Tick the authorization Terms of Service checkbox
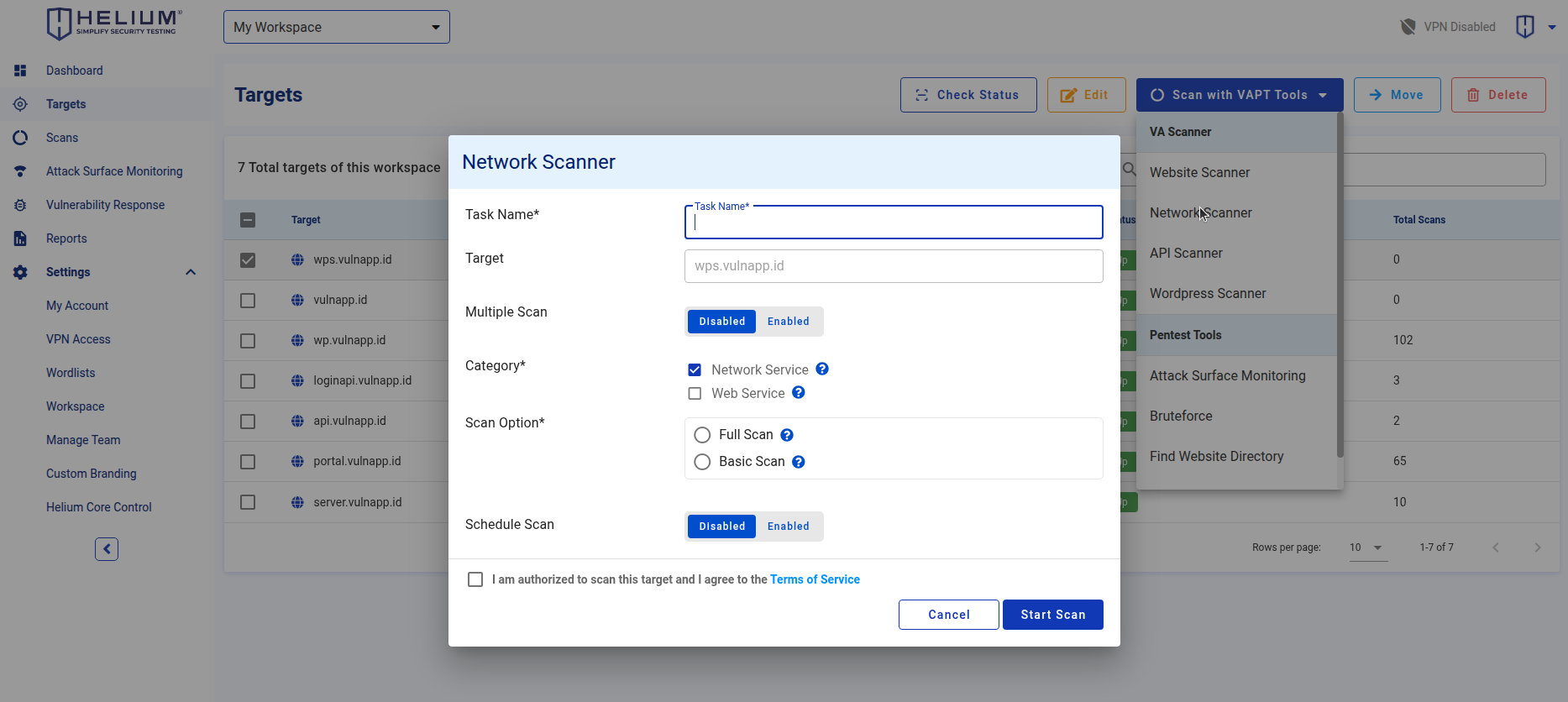Image resolution: width=1568 pixels, height=702 pixels. [475, 579]
